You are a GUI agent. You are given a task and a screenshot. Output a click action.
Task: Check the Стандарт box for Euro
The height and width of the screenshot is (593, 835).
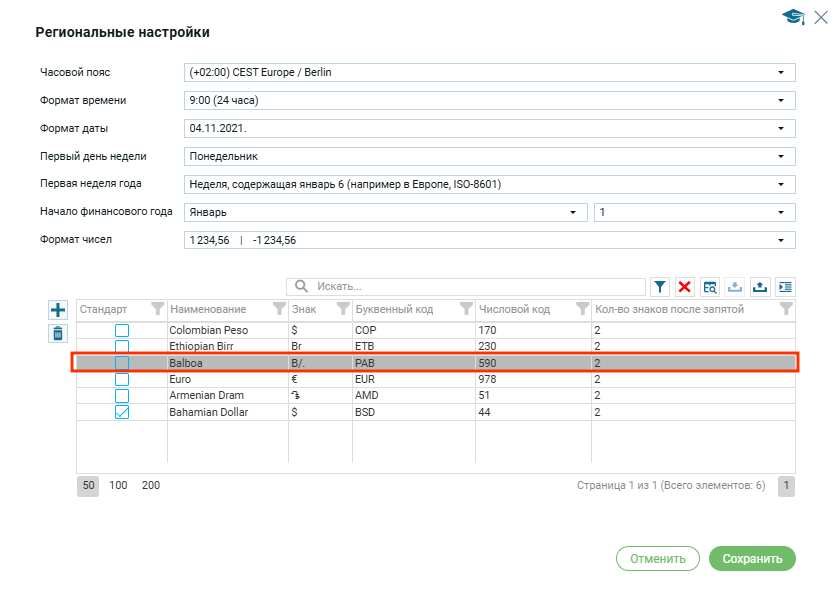tap(121, 380)
